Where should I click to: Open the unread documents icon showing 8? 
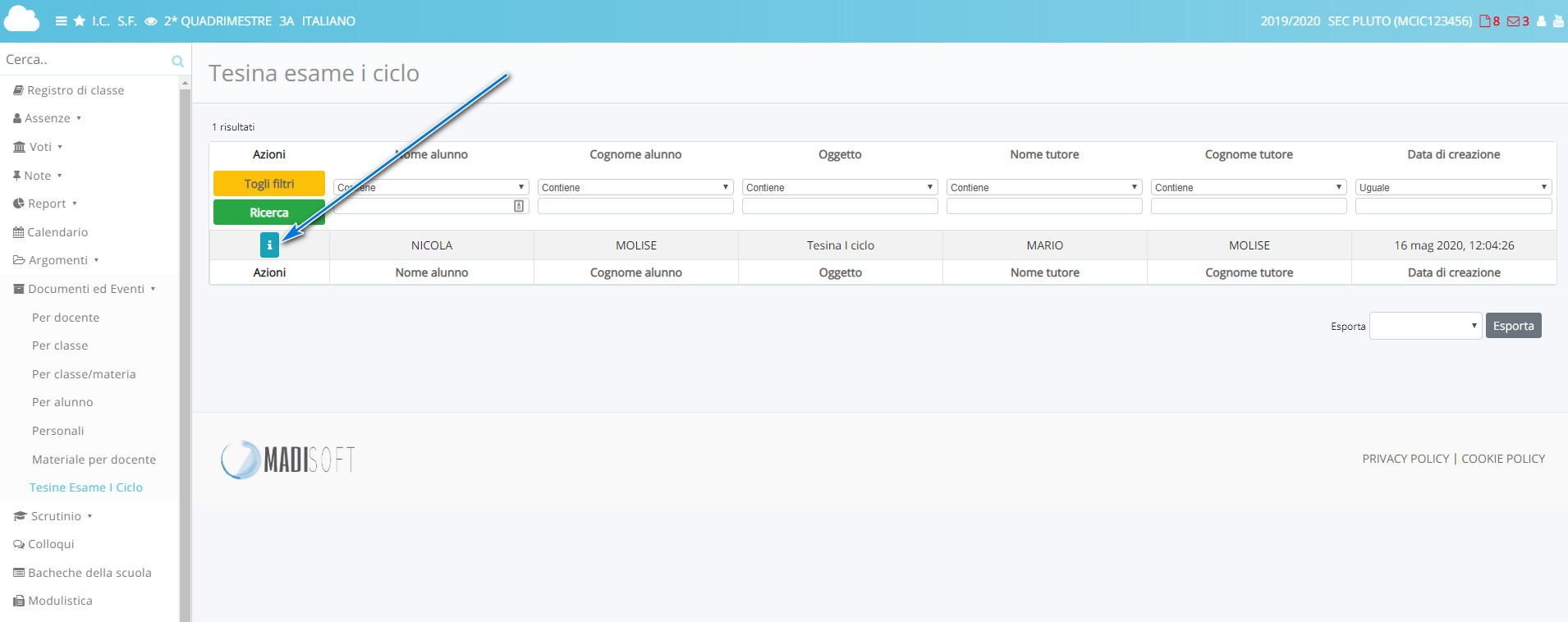tap(1489, 21)
